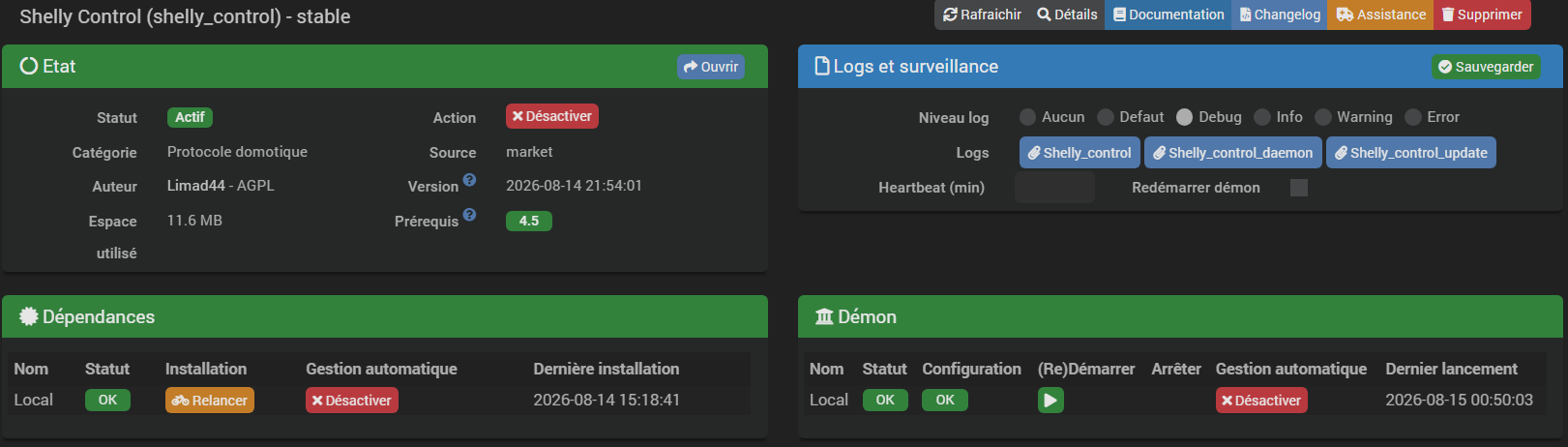
Task: Click the help icon next to Prérequis
Action: click(469, 215)
